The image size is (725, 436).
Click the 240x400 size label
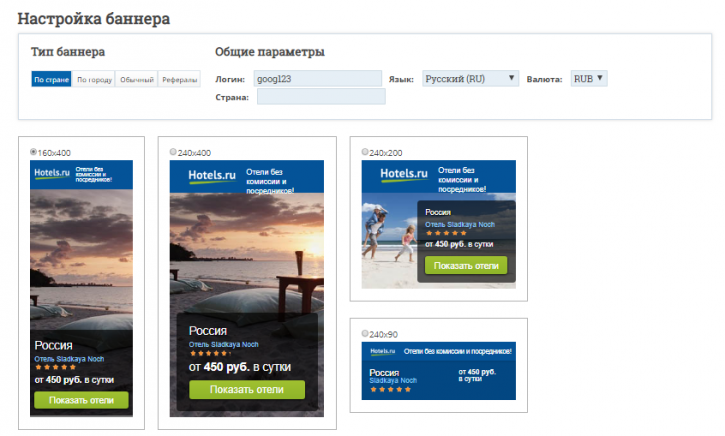click(x=194, y=153)
